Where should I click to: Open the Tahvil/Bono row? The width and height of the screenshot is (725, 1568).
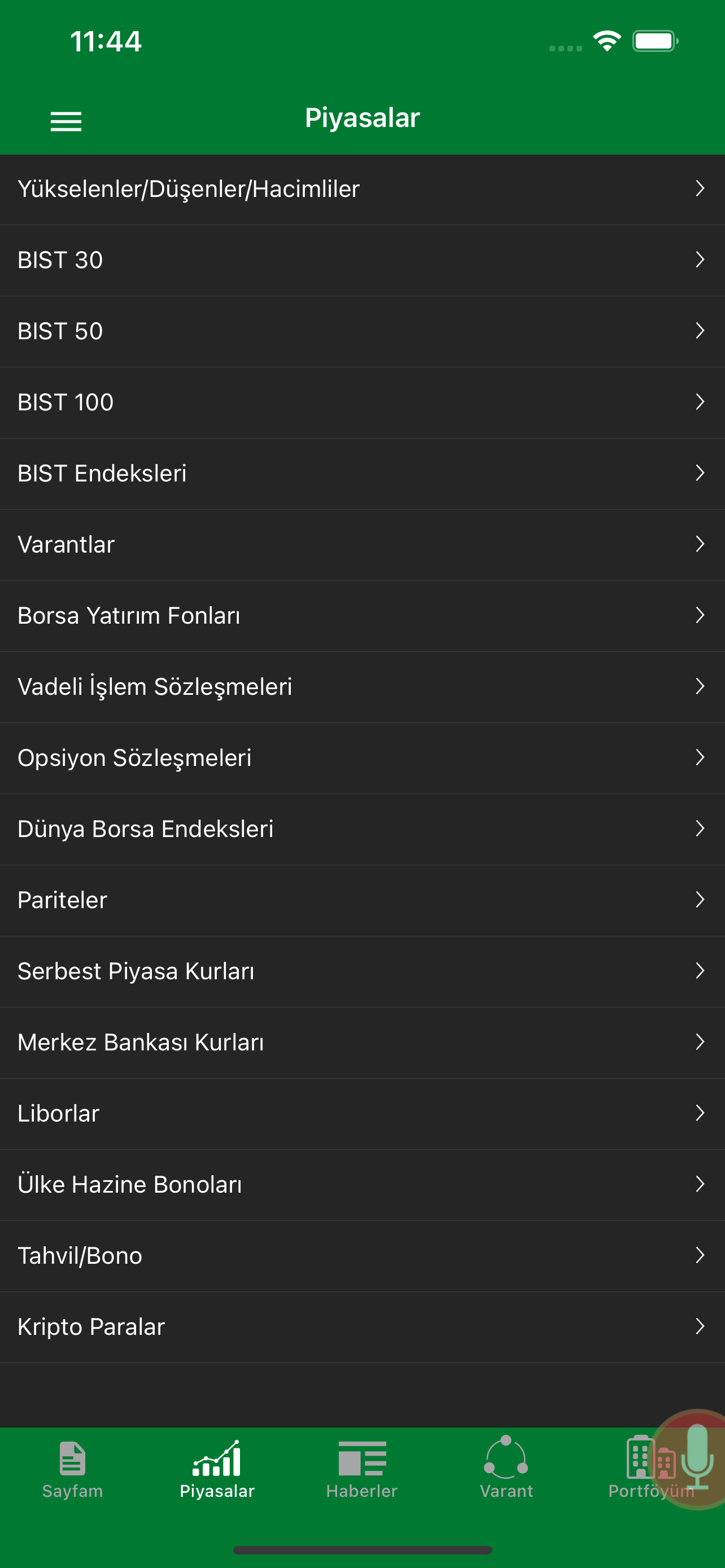click(x=362, y=1256)
